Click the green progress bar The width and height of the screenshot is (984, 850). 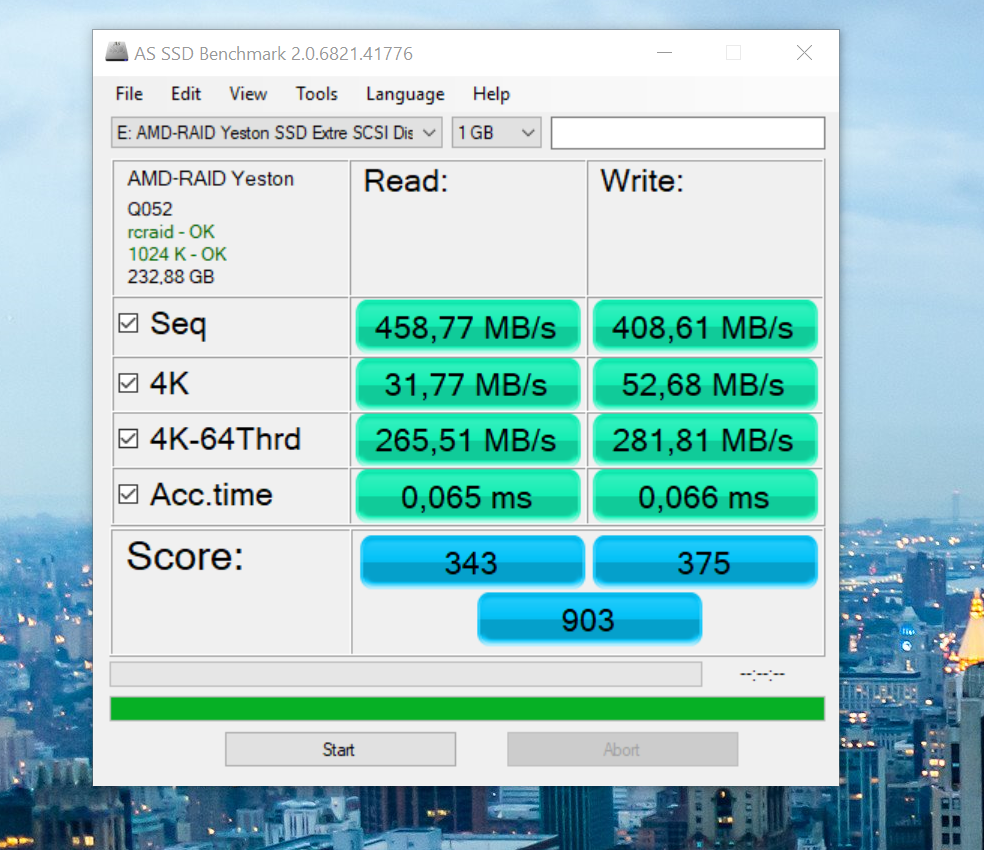point(466,708)
